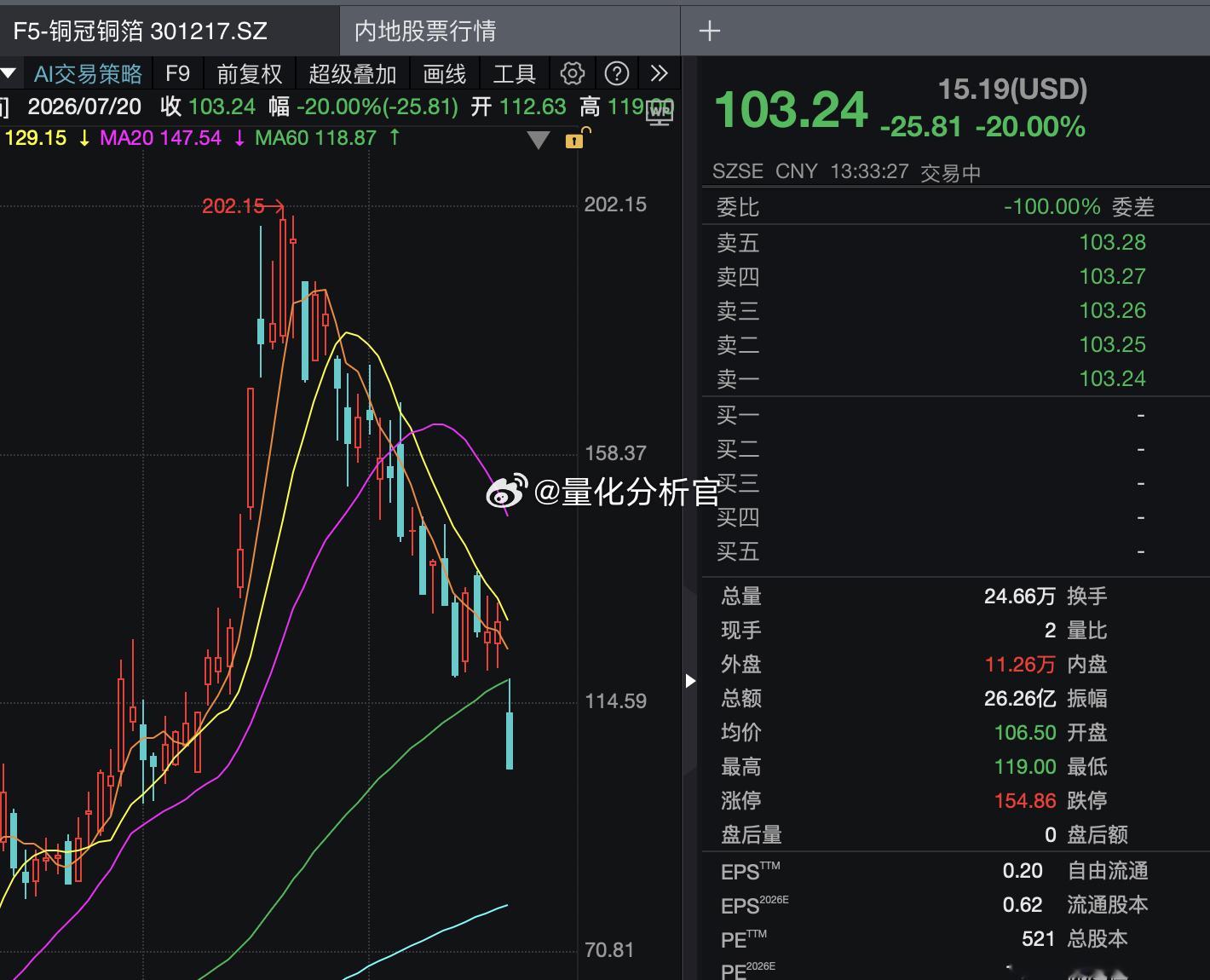The image size is (1210, 980).
Task: Toggle the yellow 129.15 moving average label
Action: point(36,138)
